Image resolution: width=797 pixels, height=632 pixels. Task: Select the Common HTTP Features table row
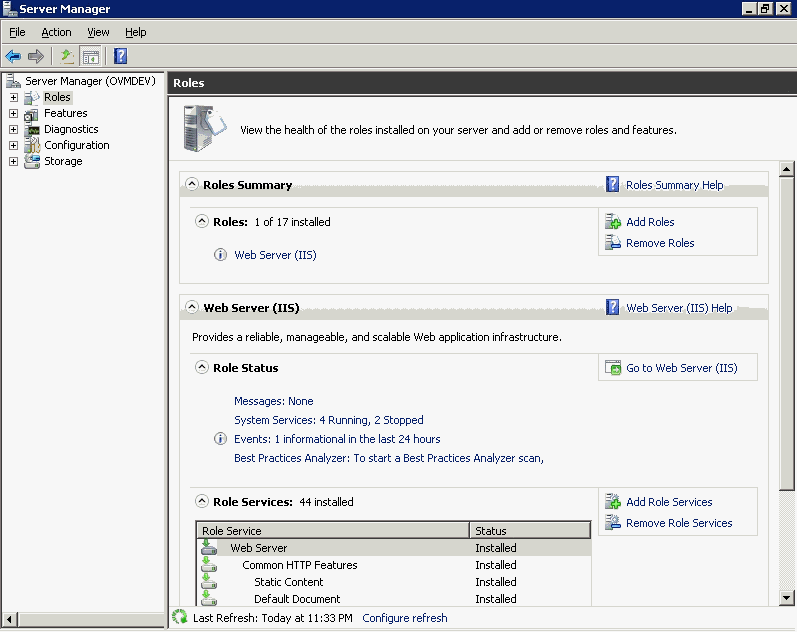click(x=394, y=564)
